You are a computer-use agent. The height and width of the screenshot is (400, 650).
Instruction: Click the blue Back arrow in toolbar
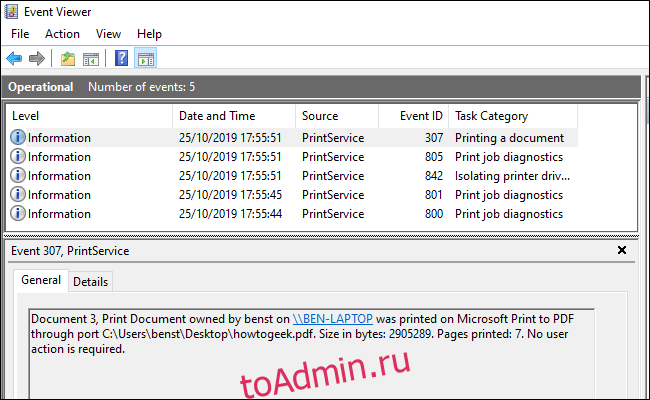tap(14, 59)
